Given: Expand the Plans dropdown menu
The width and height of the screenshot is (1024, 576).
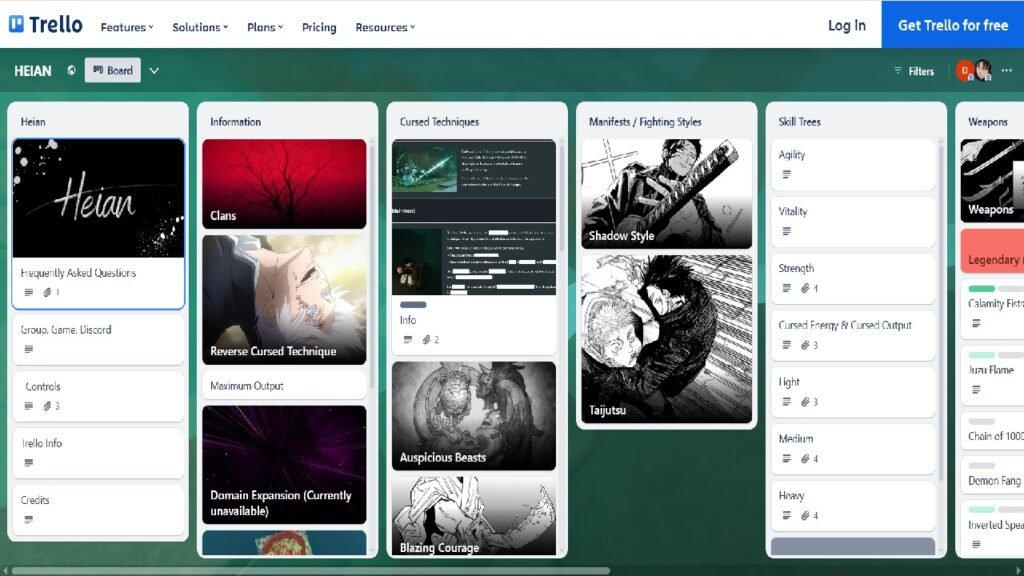Looking at the screenshot, I should (264, 27).
